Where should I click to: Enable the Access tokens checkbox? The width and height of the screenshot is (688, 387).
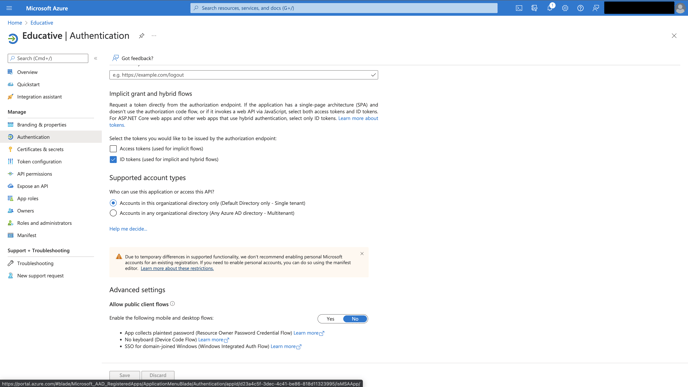click(113, 149)
